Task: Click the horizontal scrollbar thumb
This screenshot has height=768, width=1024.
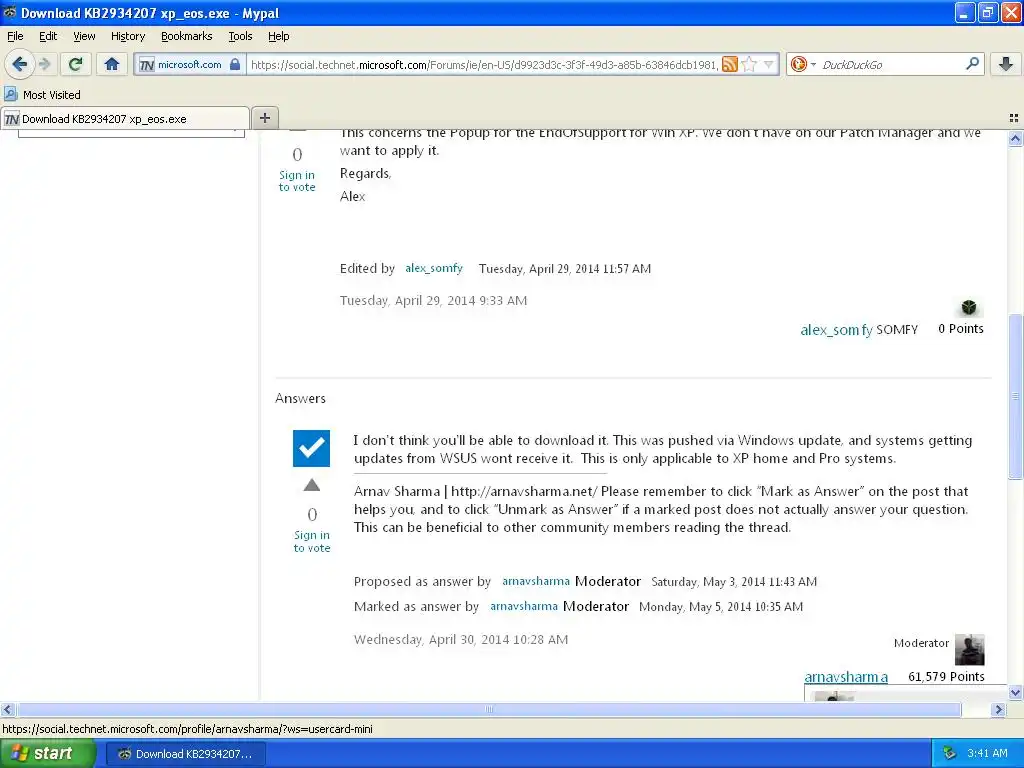Action: click(488, 709)
